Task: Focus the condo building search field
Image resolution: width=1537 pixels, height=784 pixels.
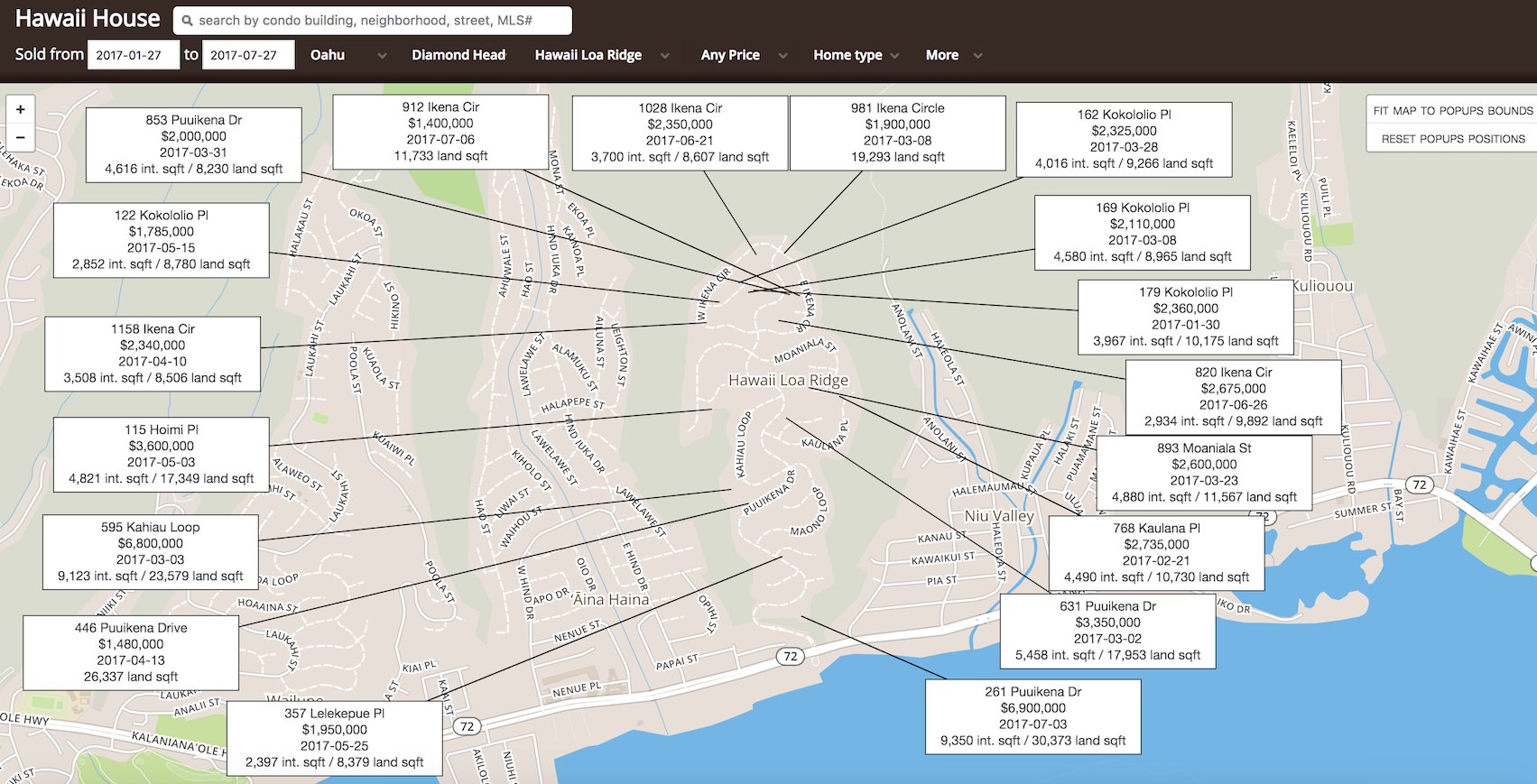Action: tap(379, 21)
